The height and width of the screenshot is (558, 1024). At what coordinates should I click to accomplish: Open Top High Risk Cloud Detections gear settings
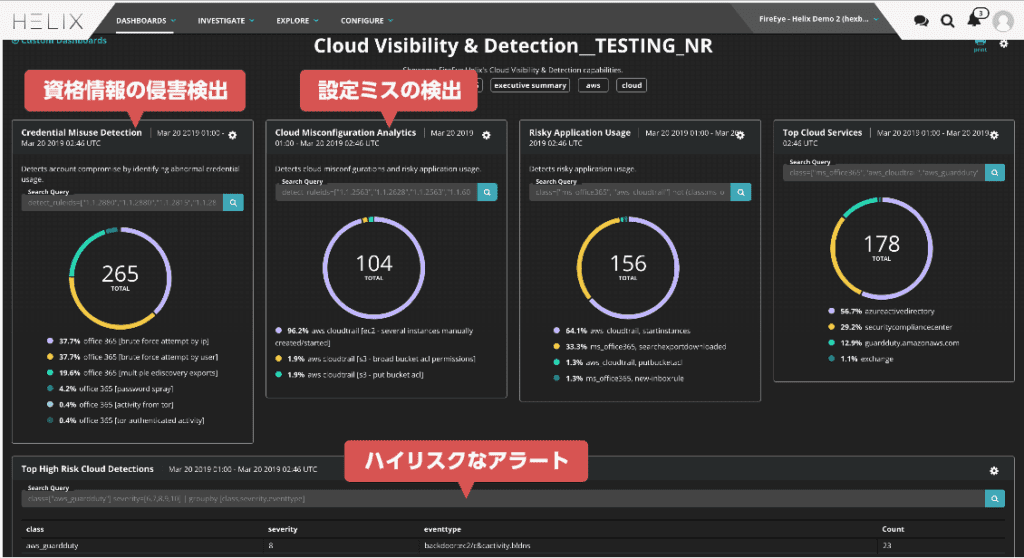(994, 470)
